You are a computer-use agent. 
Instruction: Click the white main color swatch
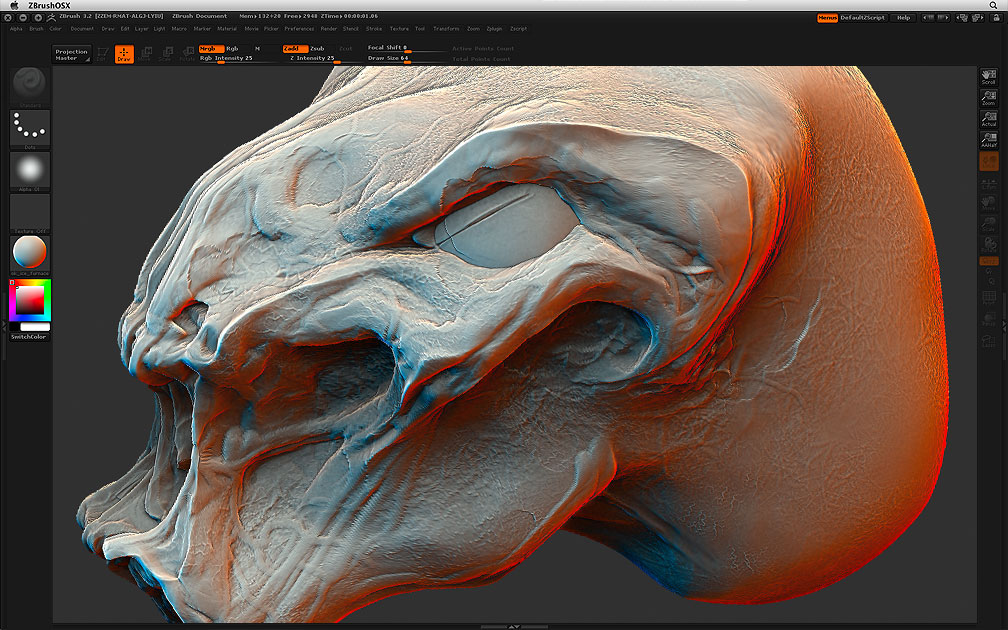pyautogui.click(x=35, y=327)
